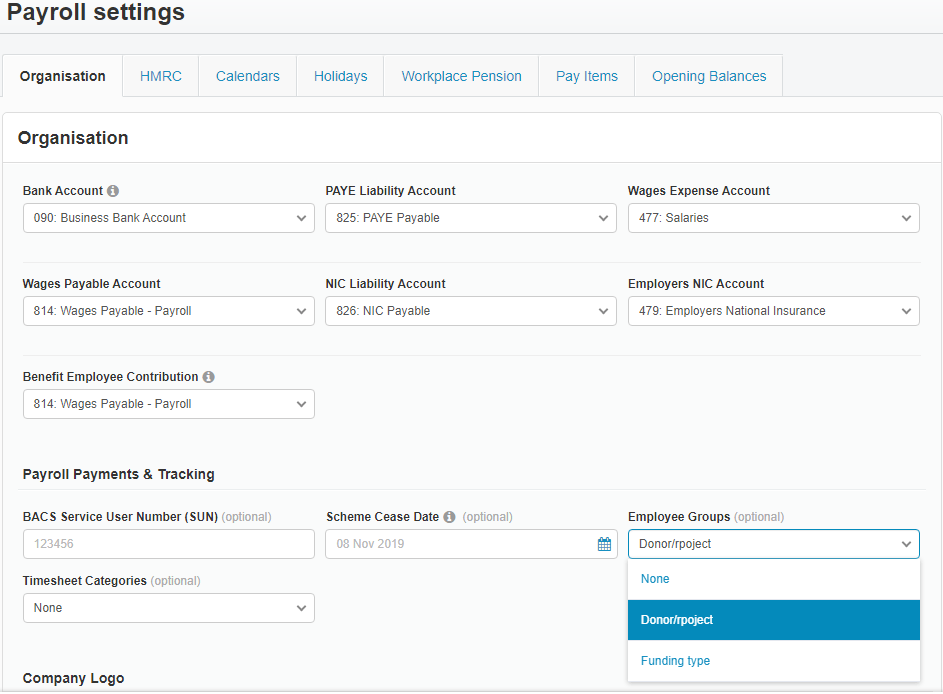Expand the Wages Payable Account dropdown

pos(168,311)
